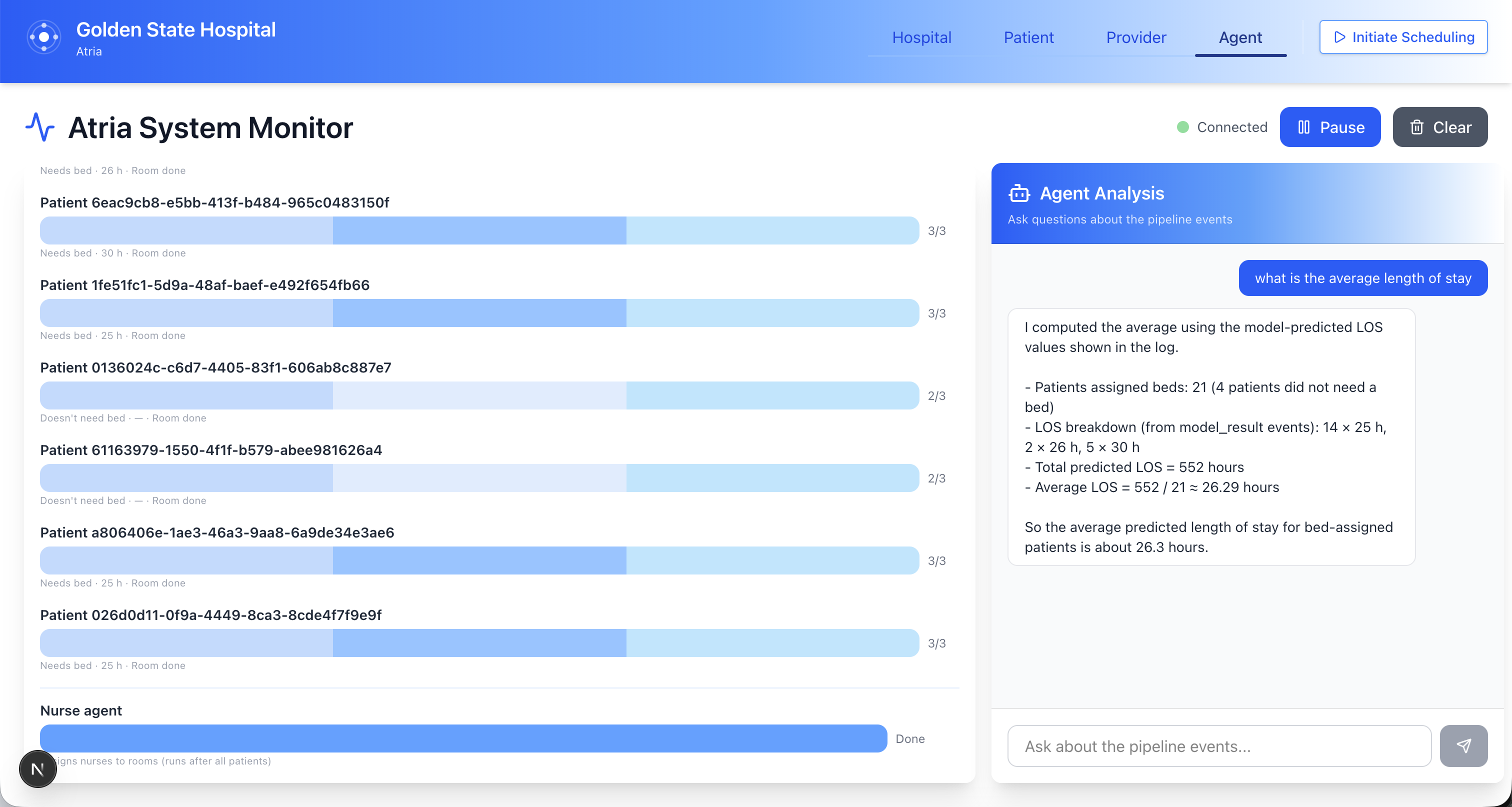This screenshot has width=1512, height=807.
Task: Pause the system monitor stream
Action: point(1329,127)
